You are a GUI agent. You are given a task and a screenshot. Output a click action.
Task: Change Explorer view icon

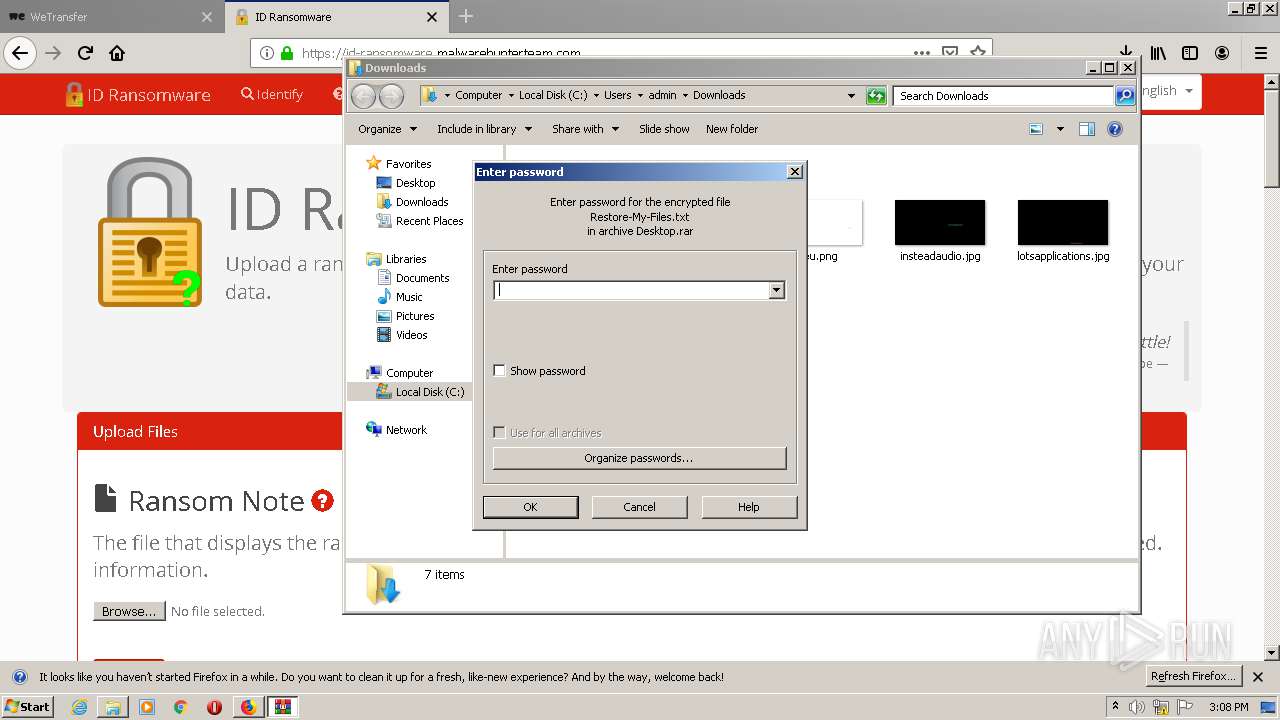(1036, 129)
